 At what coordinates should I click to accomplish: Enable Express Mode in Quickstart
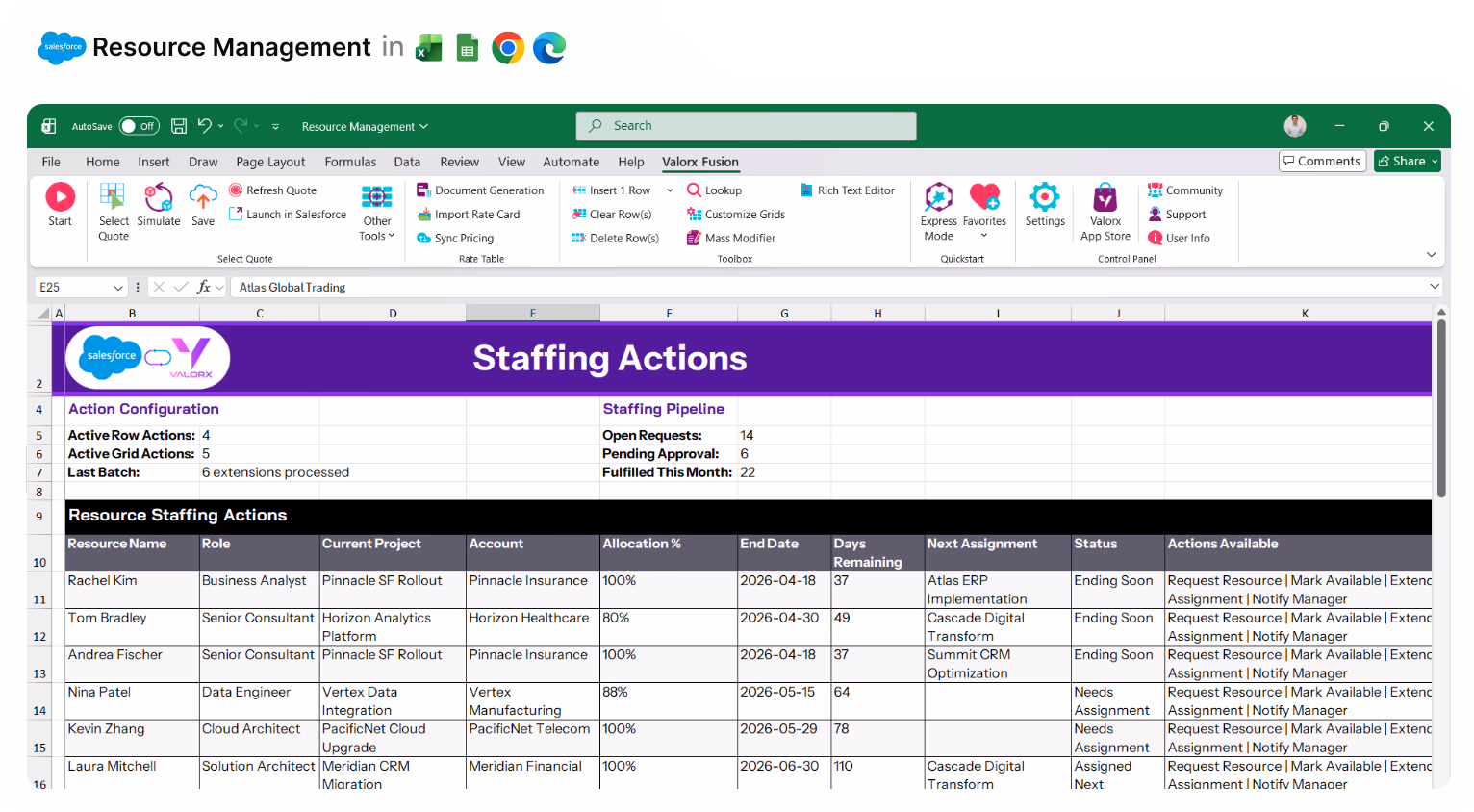click(x=938, y=207)
